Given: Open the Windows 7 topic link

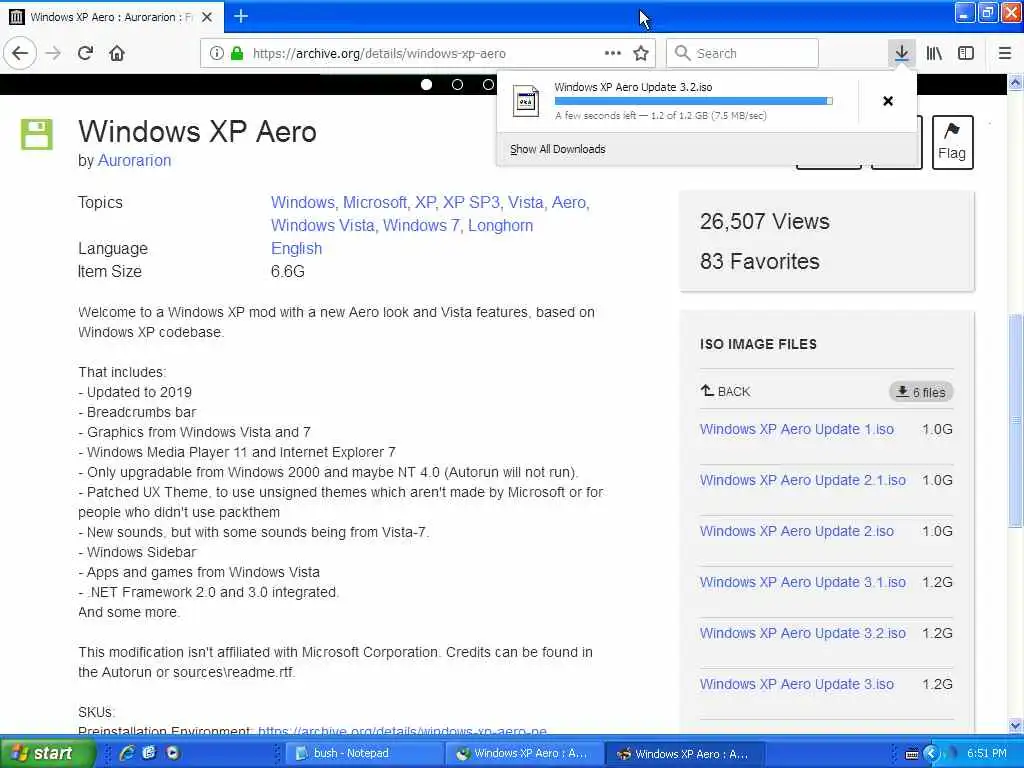Looking at the screenshot, I should 421,225.
